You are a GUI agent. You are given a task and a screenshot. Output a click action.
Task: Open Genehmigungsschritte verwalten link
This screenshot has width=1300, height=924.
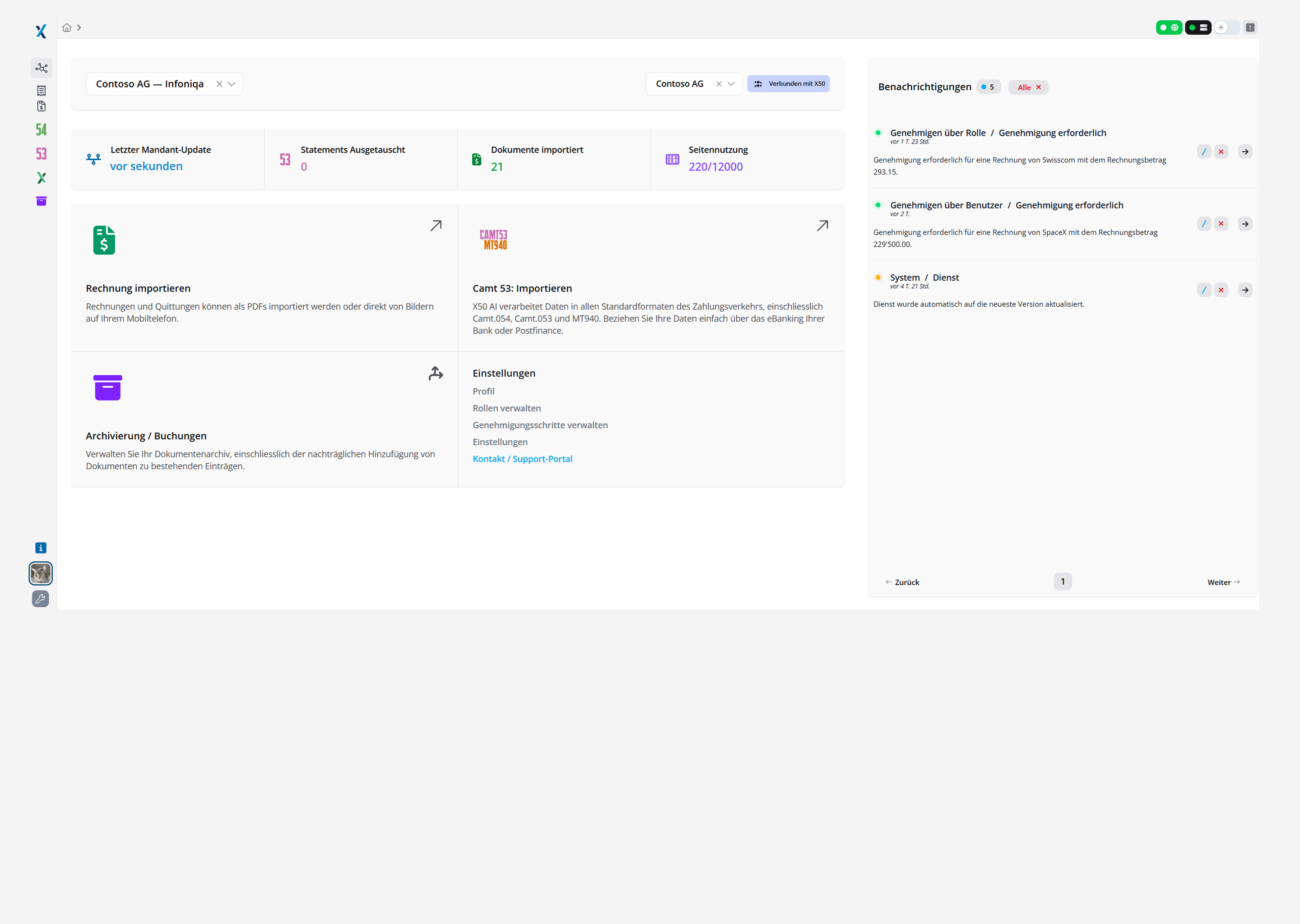540,425
